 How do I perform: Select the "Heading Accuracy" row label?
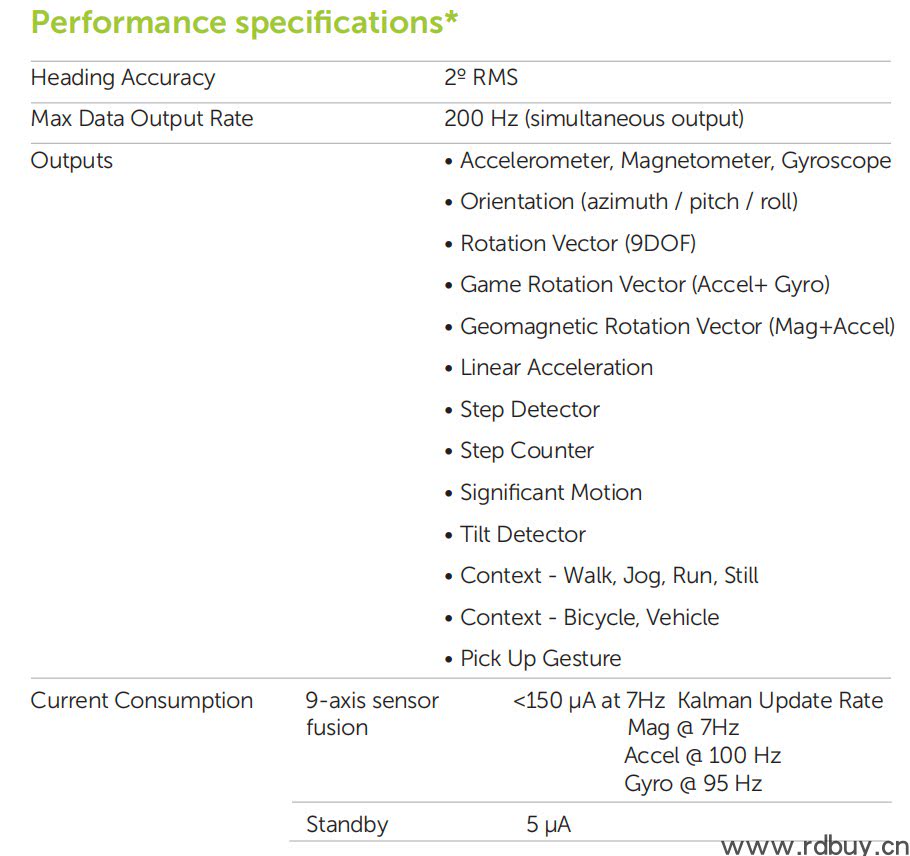coord(123,78)
